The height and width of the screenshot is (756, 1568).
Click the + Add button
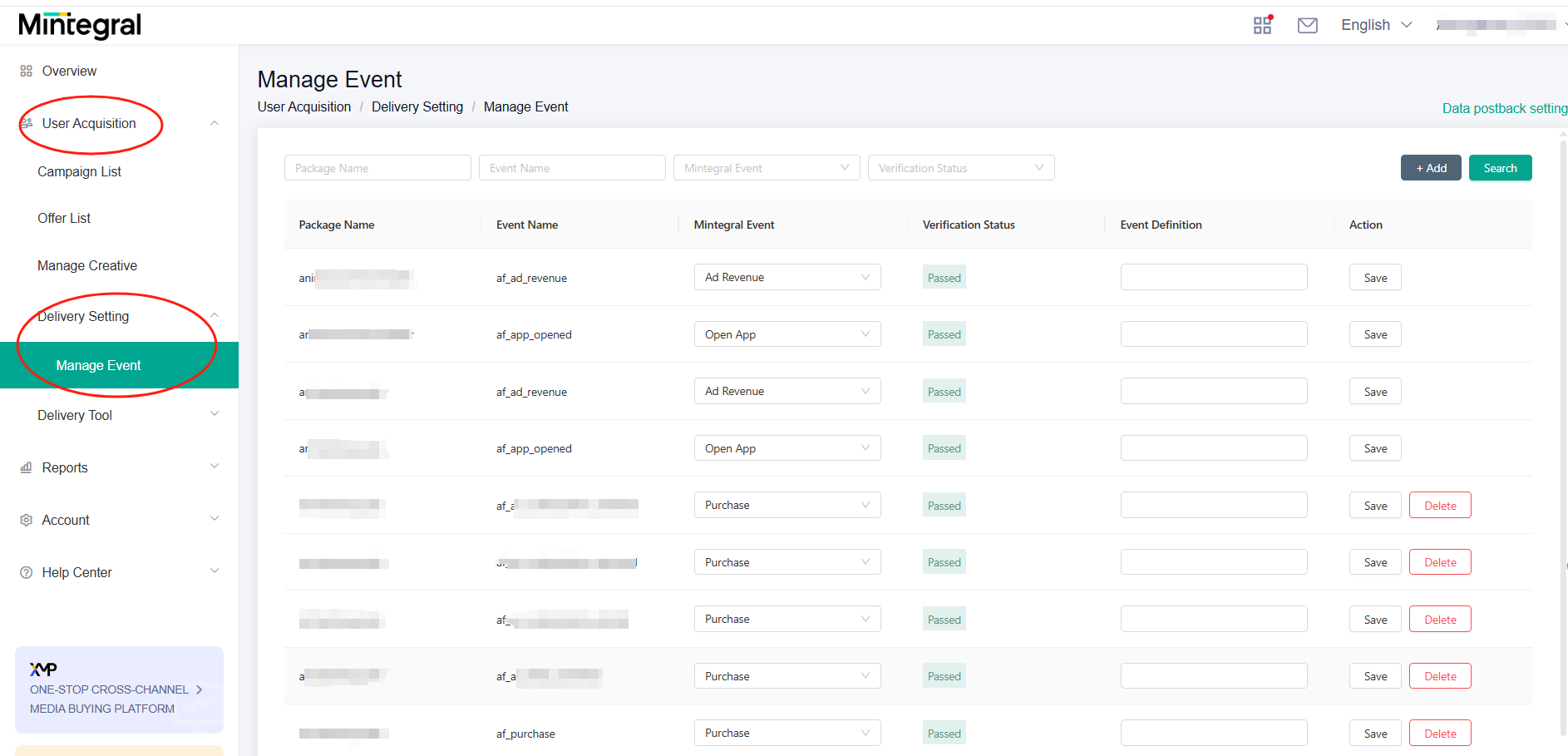[1430, 168]
